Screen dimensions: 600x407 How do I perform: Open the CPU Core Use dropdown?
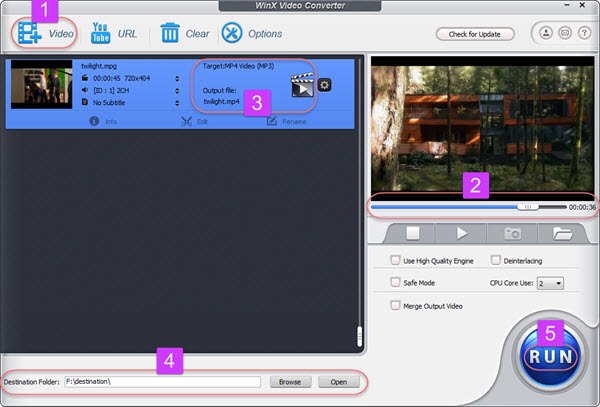550,283
